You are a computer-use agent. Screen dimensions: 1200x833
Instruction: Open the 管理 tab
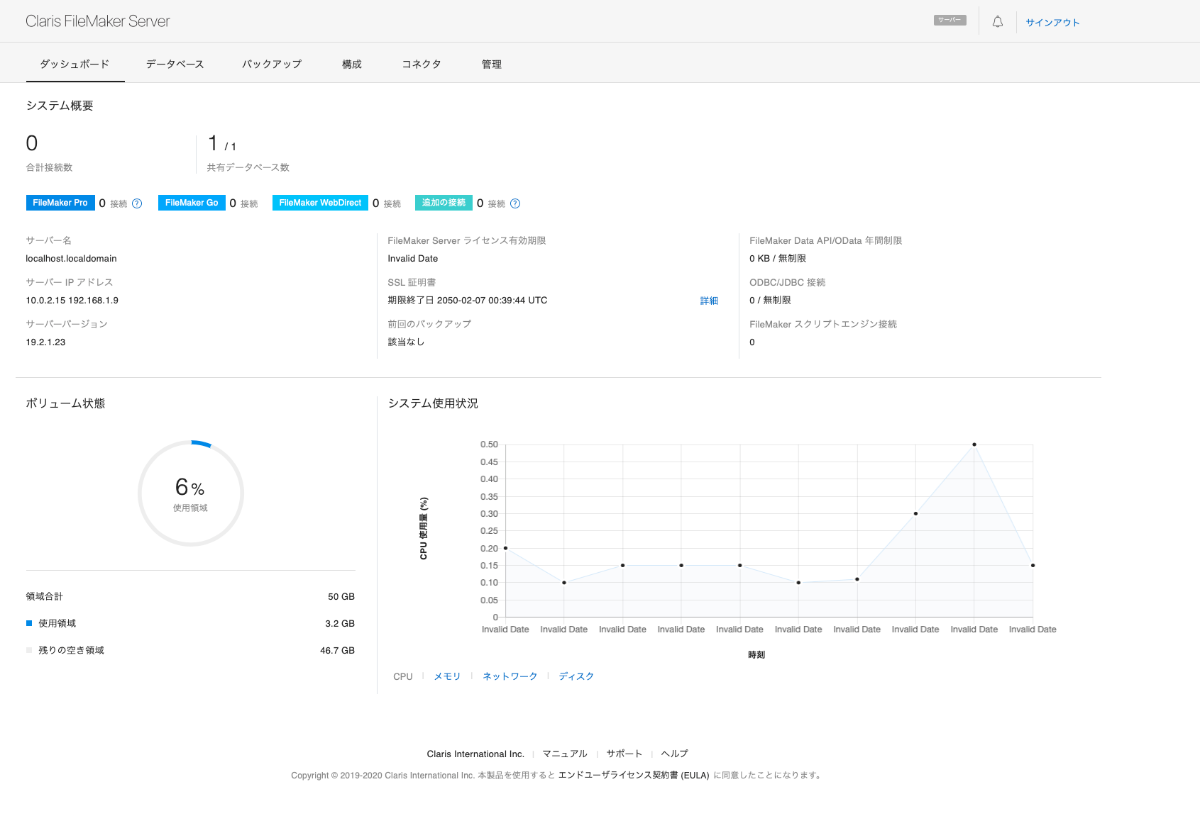pyautogui.click(x=491, y=64)
